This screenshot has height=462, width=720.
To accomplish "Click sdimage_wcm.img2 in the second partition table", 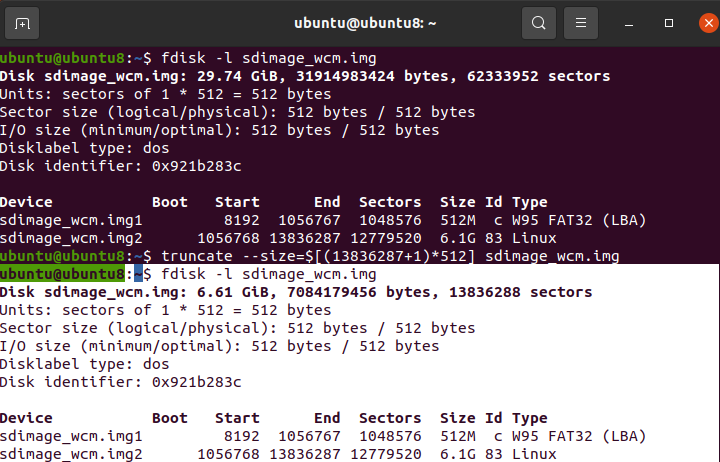I will (x=71, y=454).
